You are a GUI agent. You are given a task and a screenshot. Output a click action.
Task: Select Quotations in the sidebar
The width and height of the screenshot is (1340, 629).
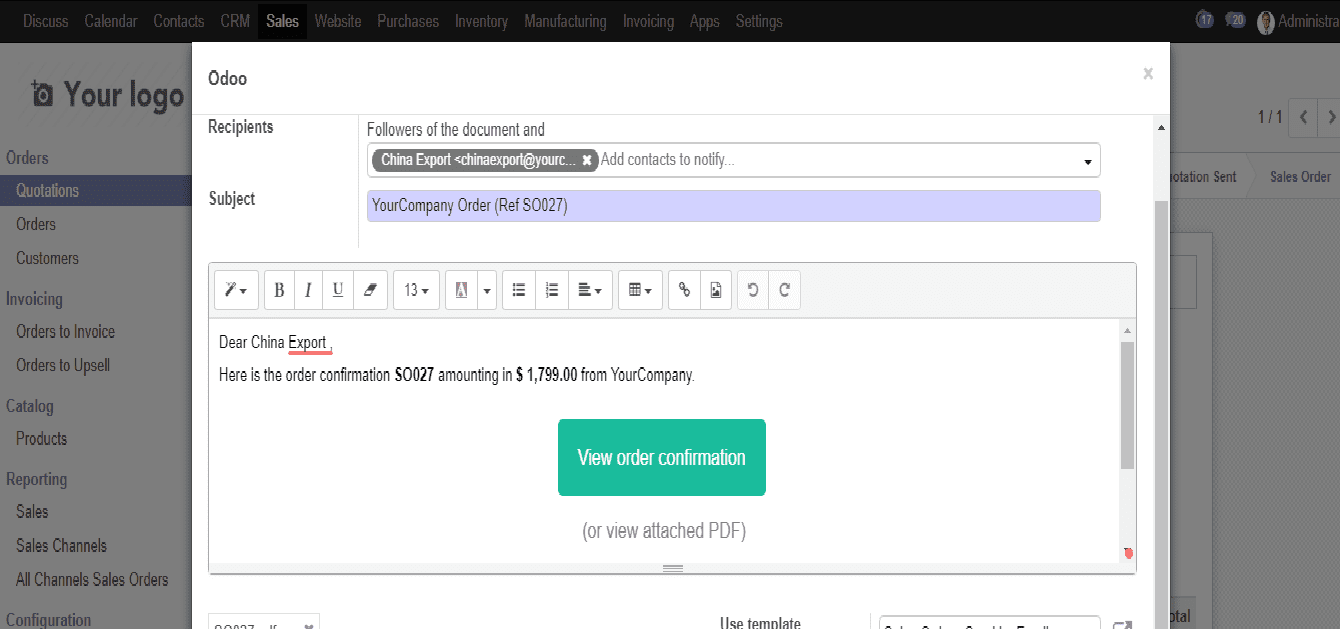[x=96, y=191]
